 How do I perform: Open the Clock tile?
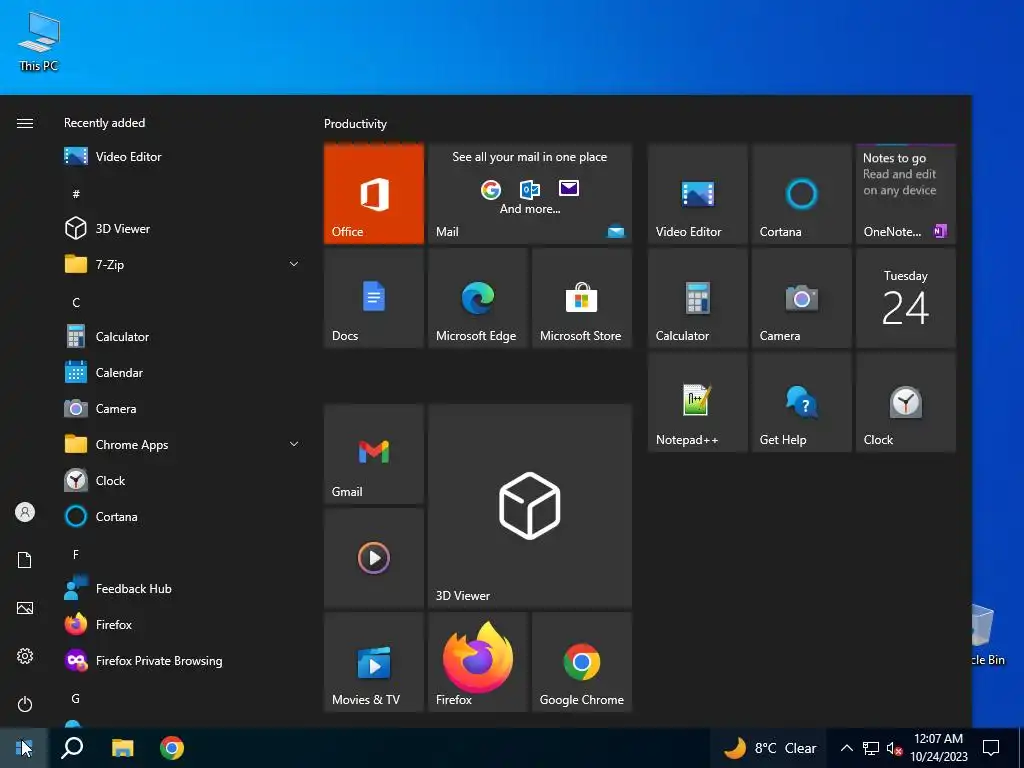(x=906, y=402)
